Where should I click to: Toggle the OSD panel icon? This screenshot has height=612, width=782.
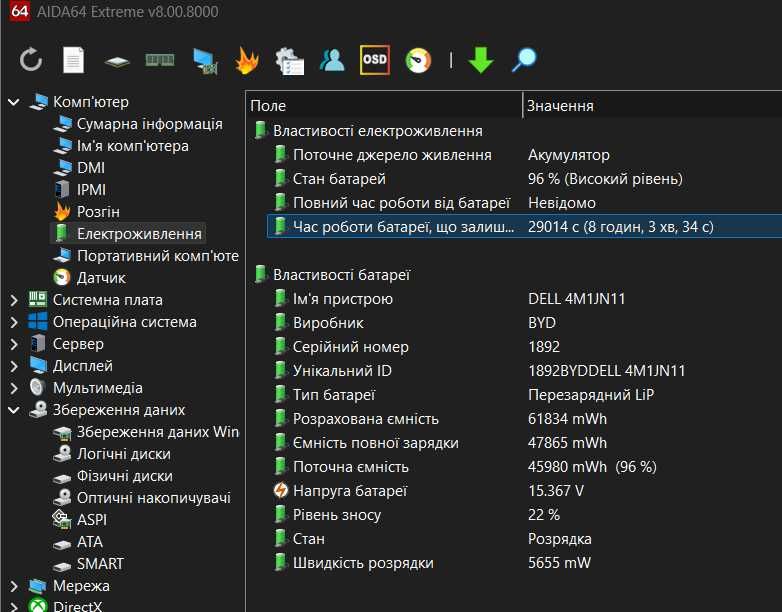pyautogui.click(x=375, y=60)
